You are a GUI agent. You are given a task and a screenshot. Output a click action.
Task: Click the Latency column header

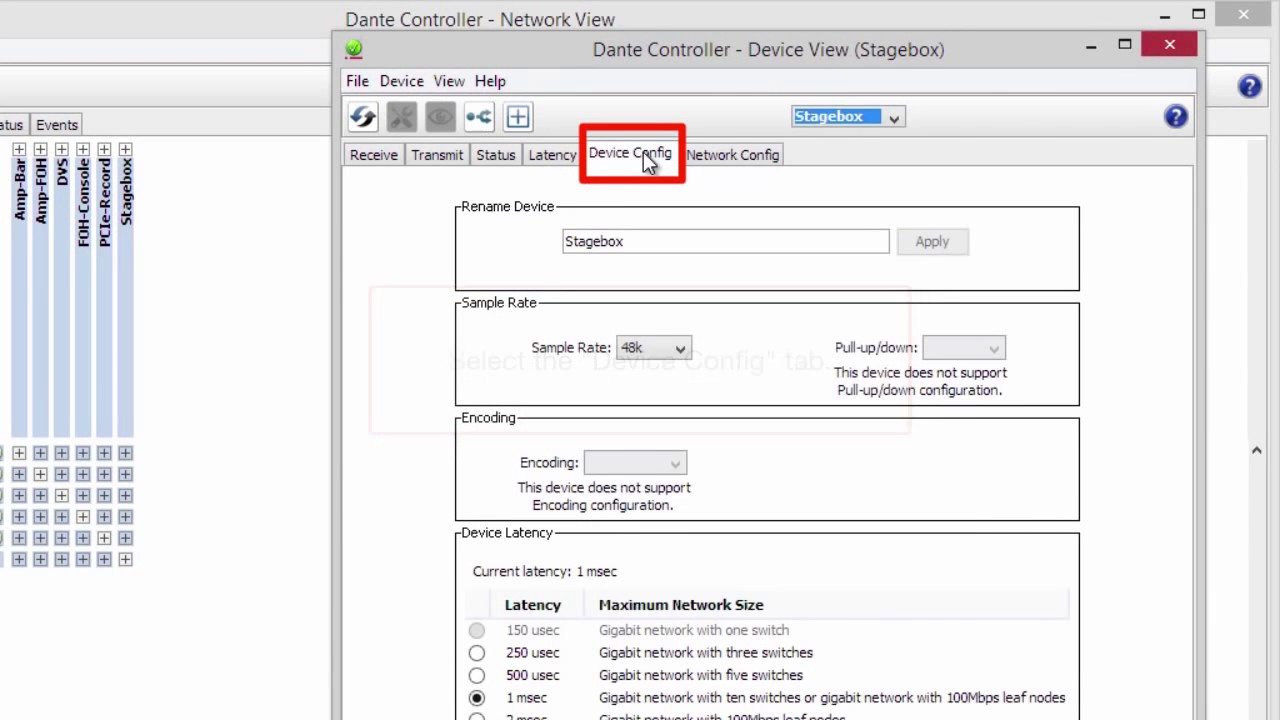(533, 605)
